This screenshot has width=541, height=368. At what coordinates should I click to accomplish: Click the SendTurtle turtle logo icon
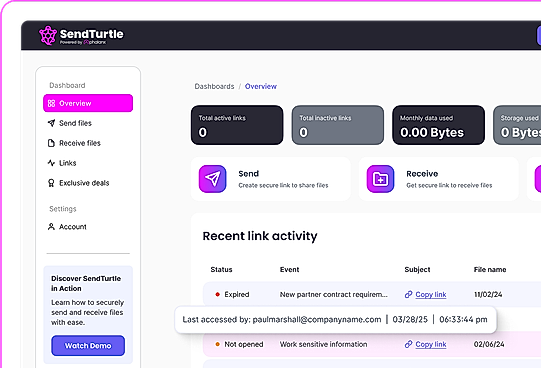coord(48,36)
